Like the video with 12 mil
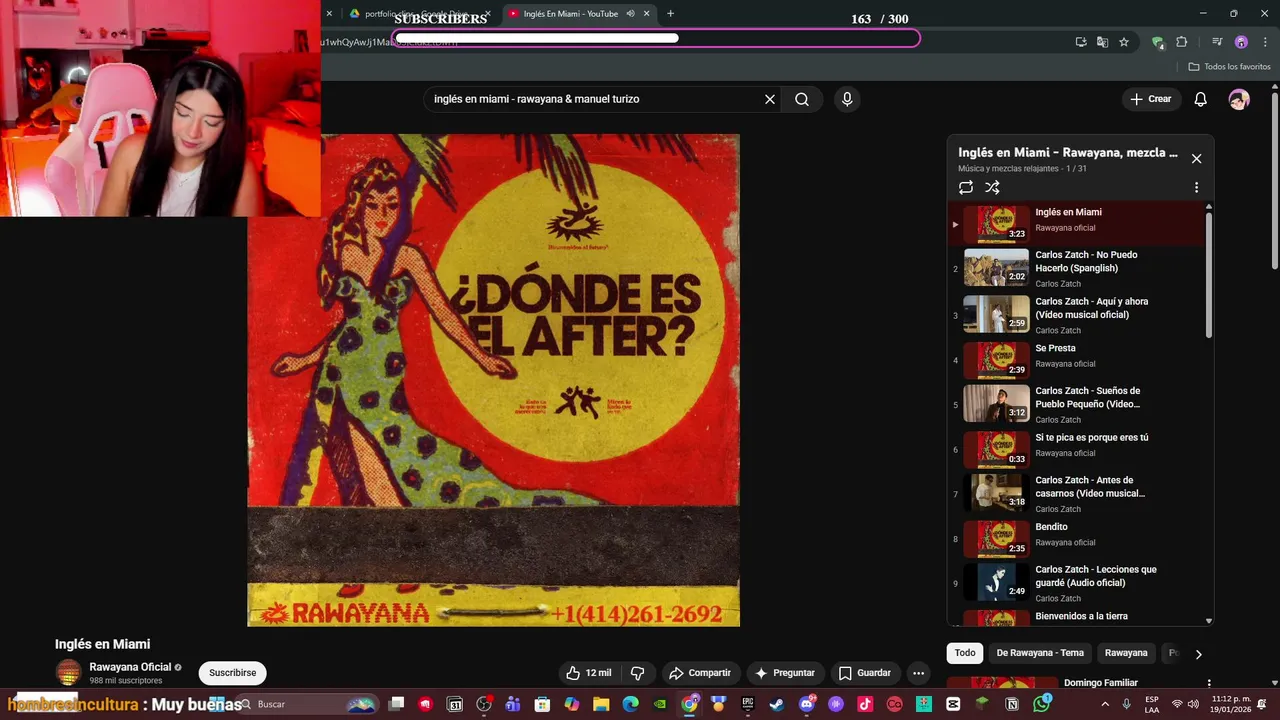This screenshot has height=720, width=1280. pos(588,673)
